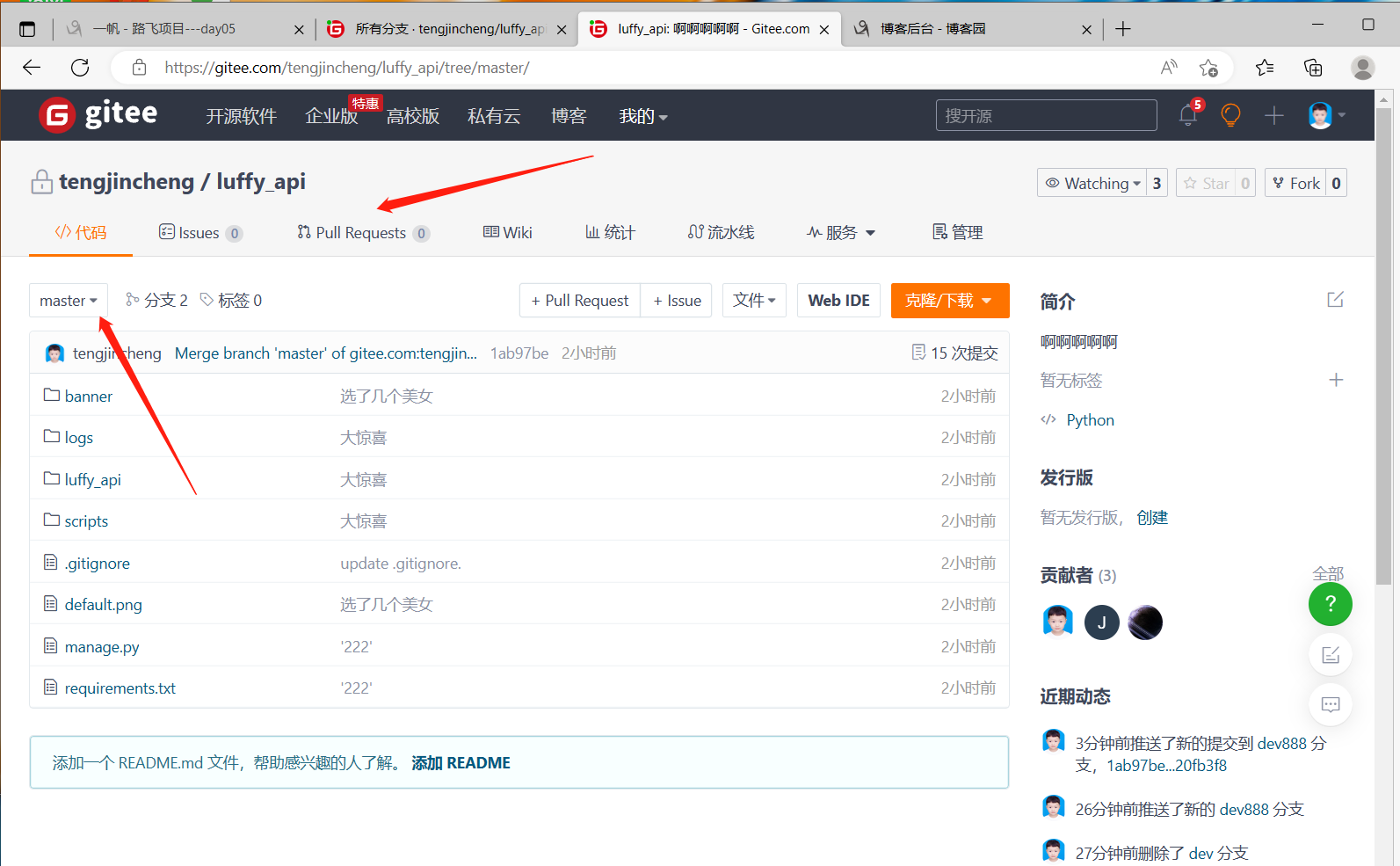Viewport: 1400px width, 866px height.
Task: Click the 分支 2 branches link
Action: pos(156,301)
